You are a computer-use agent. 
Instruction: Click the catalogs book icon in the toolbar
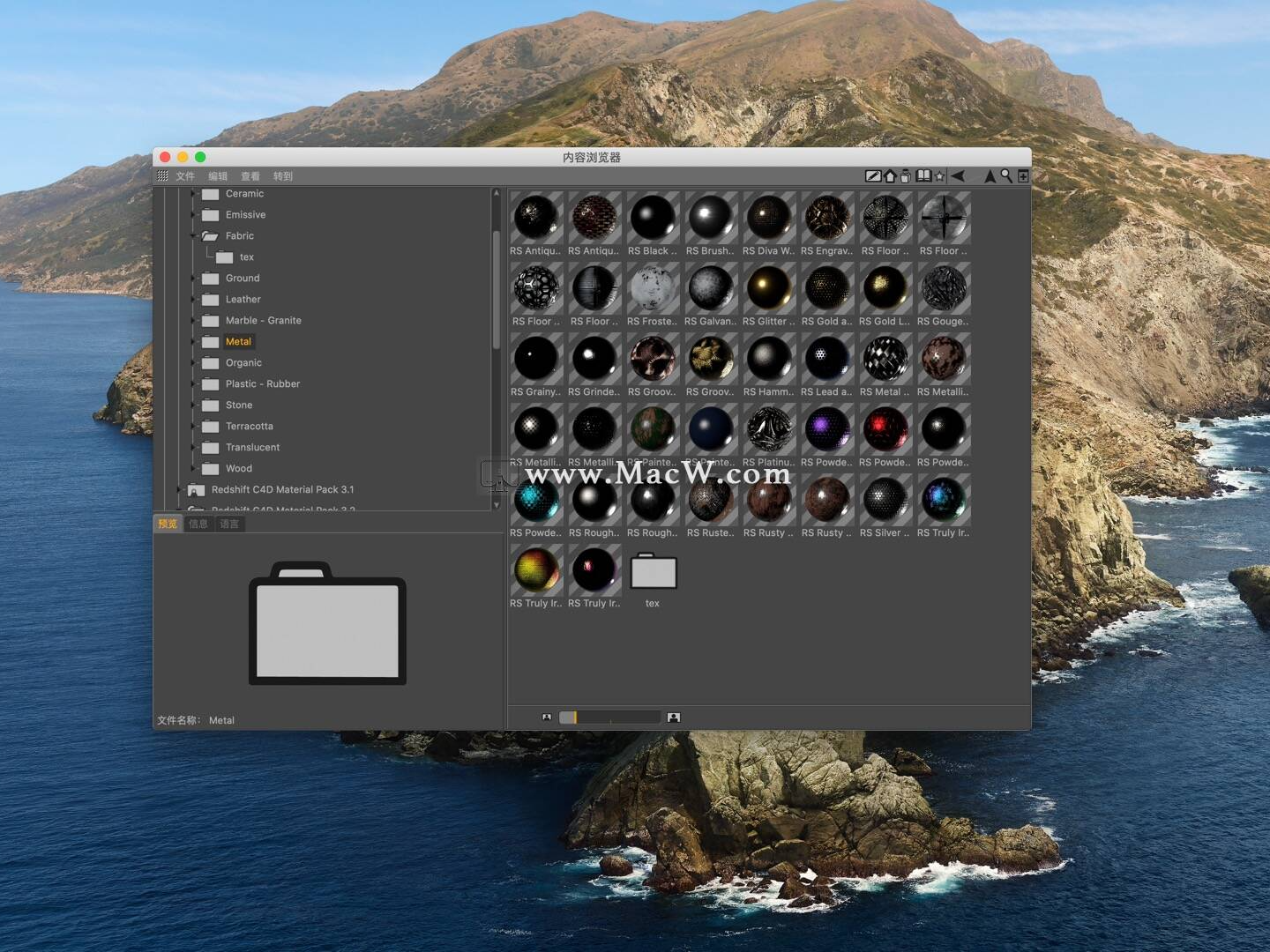(x=923, y=175)
